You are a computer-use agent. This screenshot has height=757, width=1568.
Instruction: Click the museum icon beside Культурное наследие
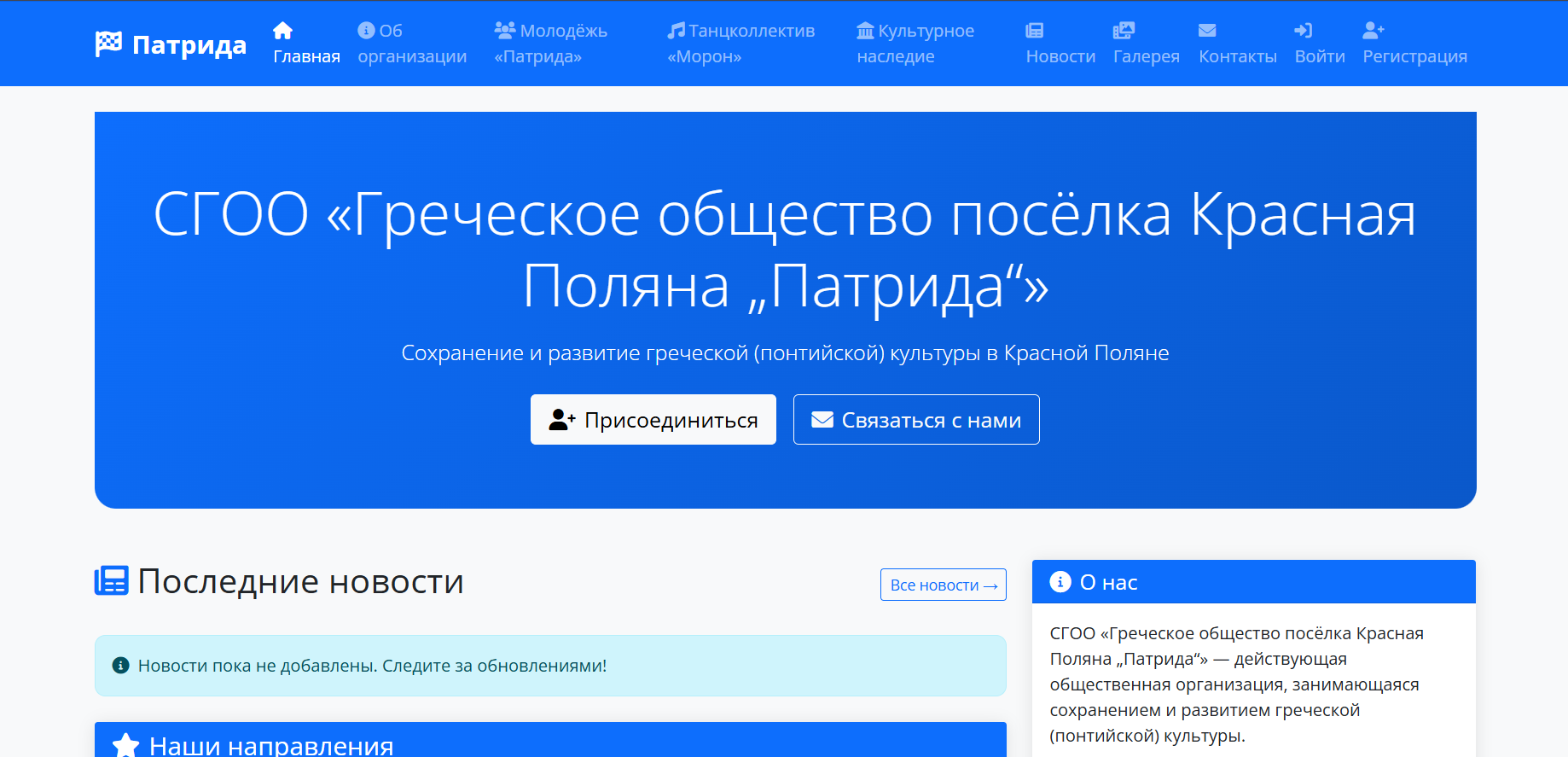(x=866, y=31)
